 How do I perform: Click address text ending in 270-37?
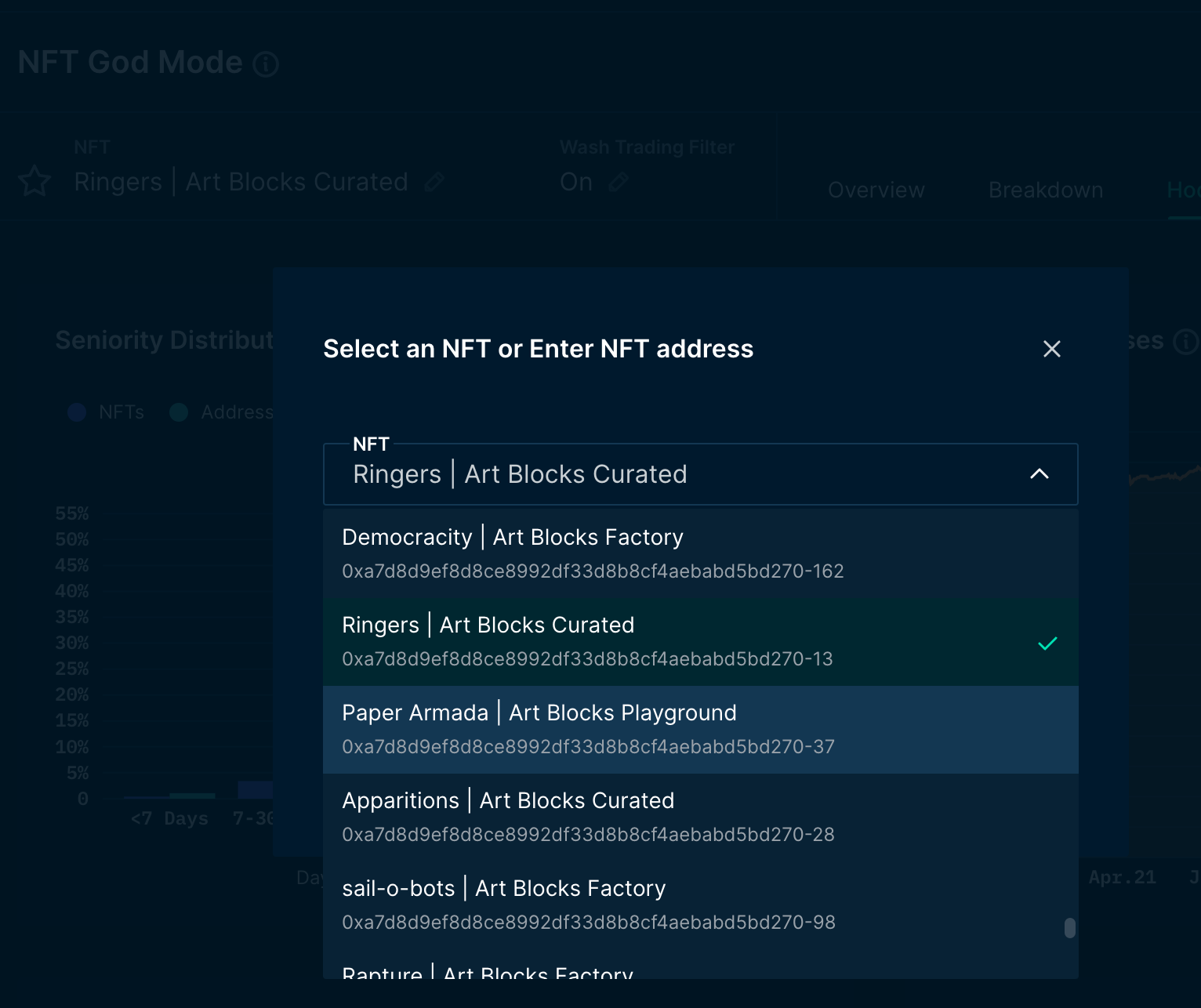point(588,747)
